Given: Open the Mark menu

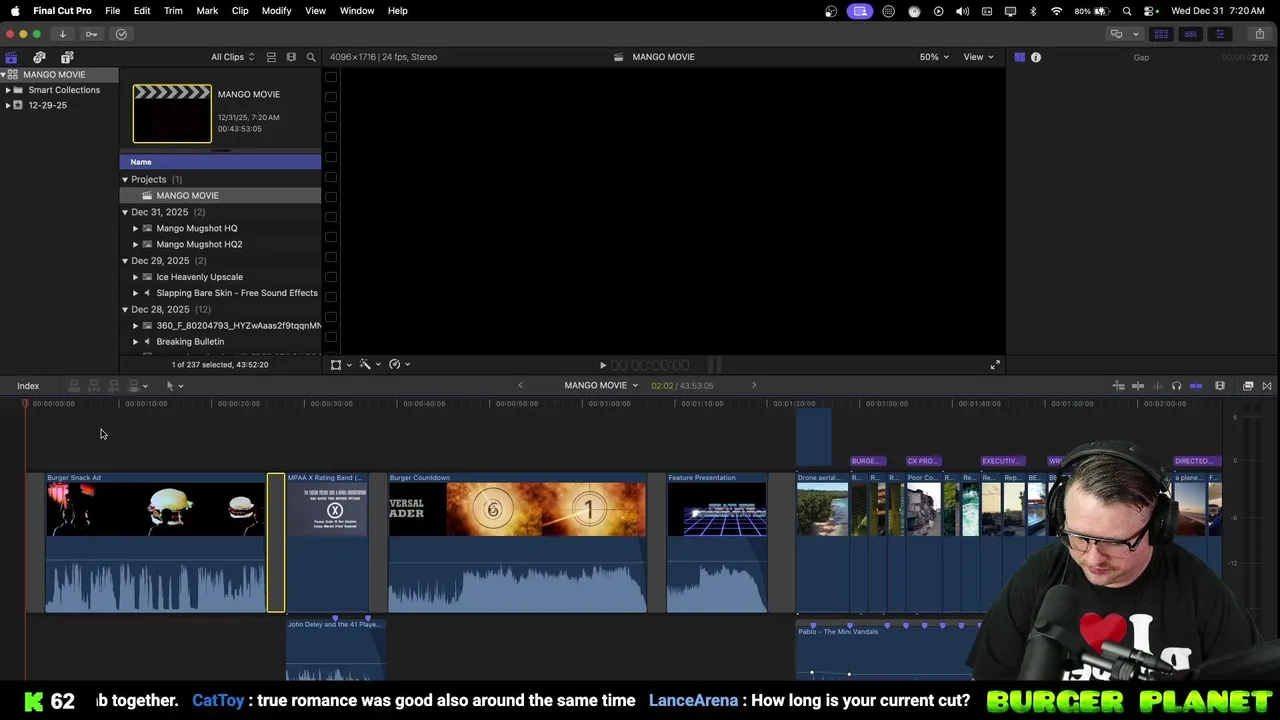Looking at the screenshot, I should 207,11.
